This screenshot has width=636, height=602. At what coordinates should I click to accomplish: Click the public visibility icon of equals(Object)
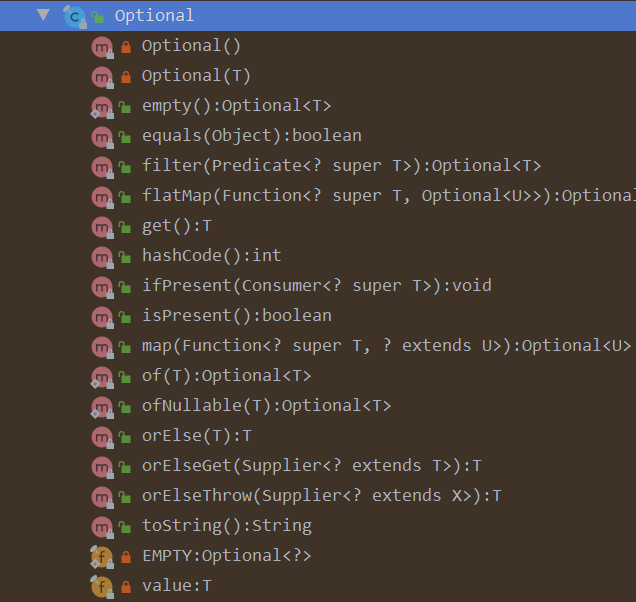125,137
